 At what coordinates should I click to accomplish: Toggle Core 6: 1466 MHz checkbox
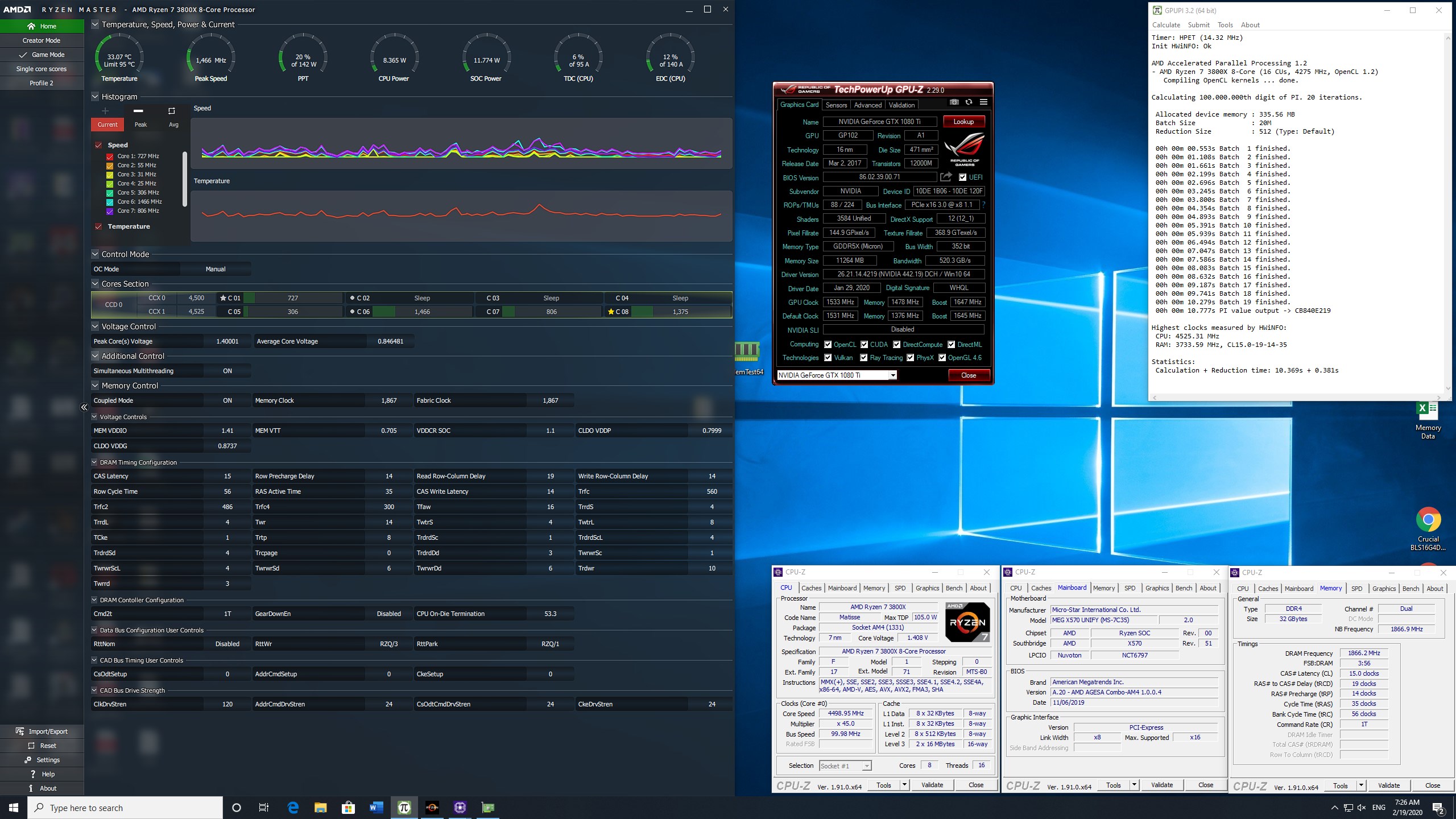[110, 202]
